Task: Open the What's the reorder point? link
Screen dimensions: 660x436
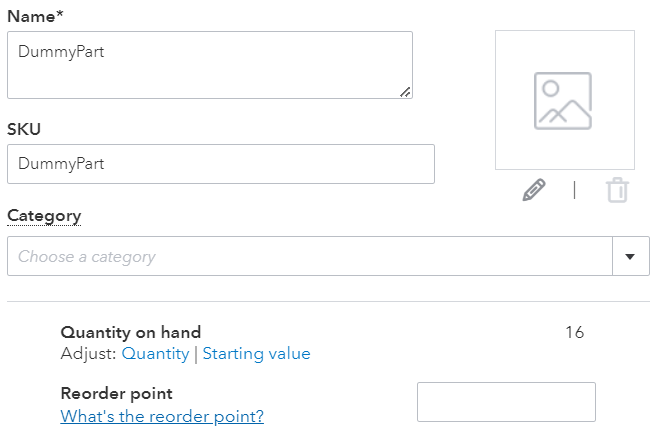Action: 162,416
